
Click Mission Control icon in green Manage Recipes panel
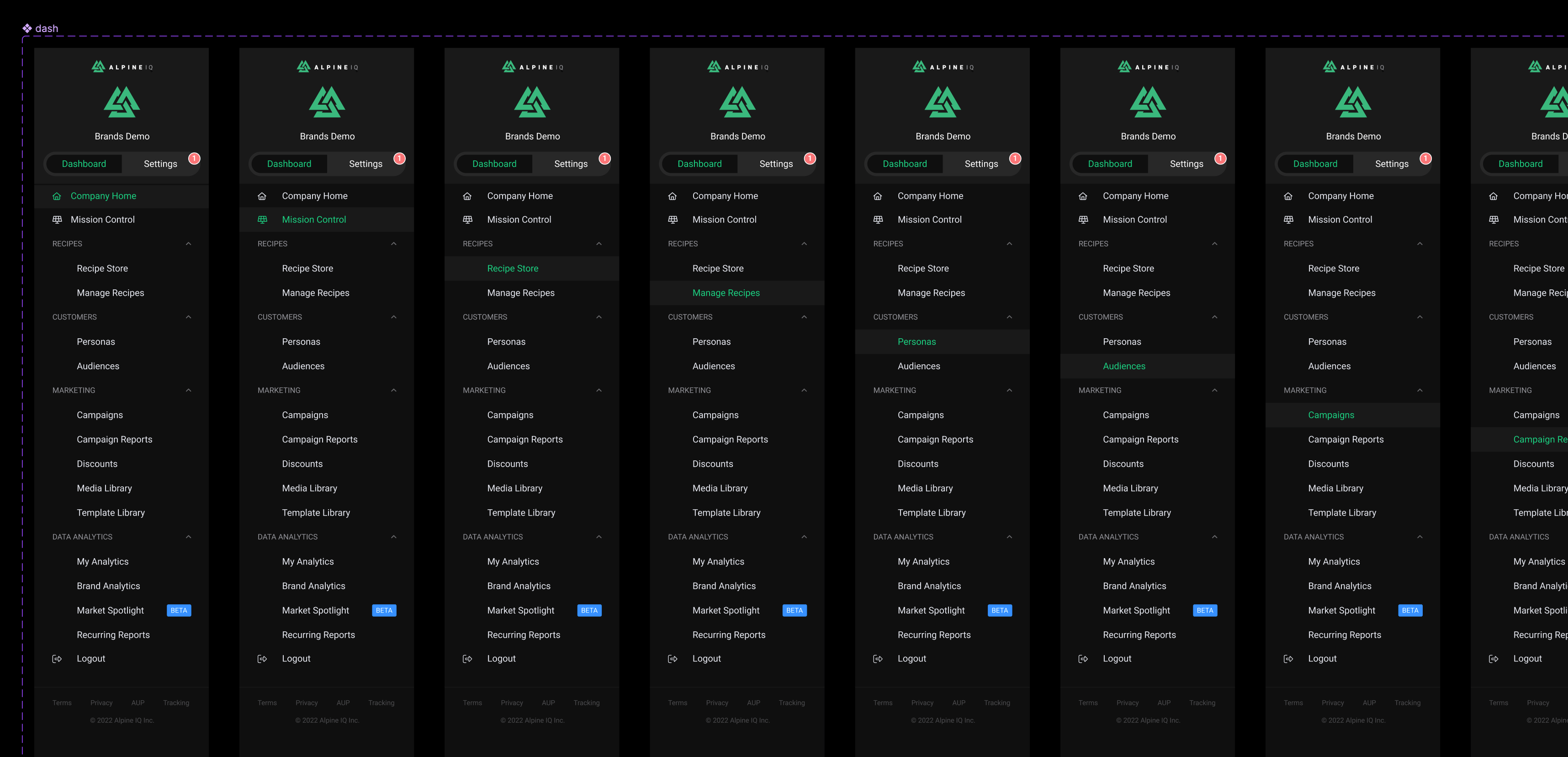(673, 220)
